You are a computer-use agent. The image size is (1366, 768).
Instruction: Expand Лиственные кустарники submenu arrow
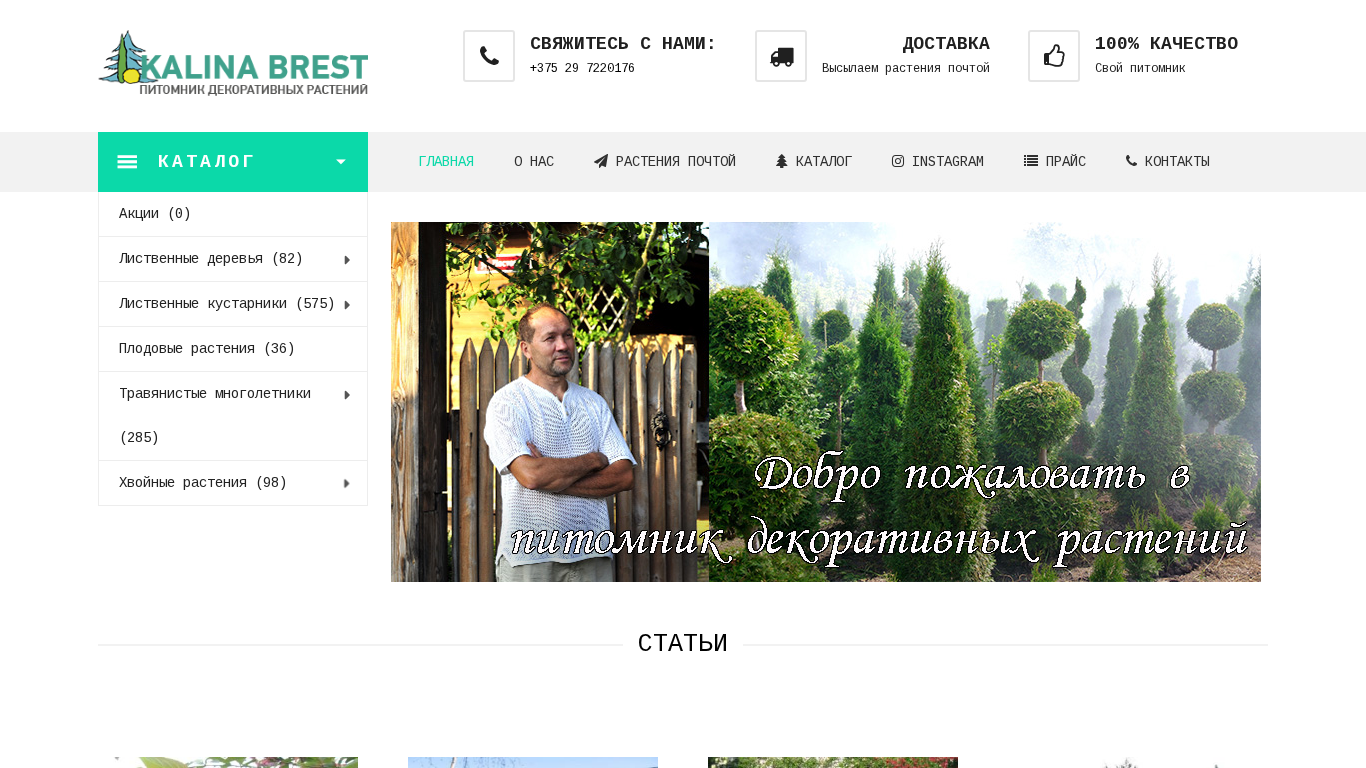coord(347,305)
